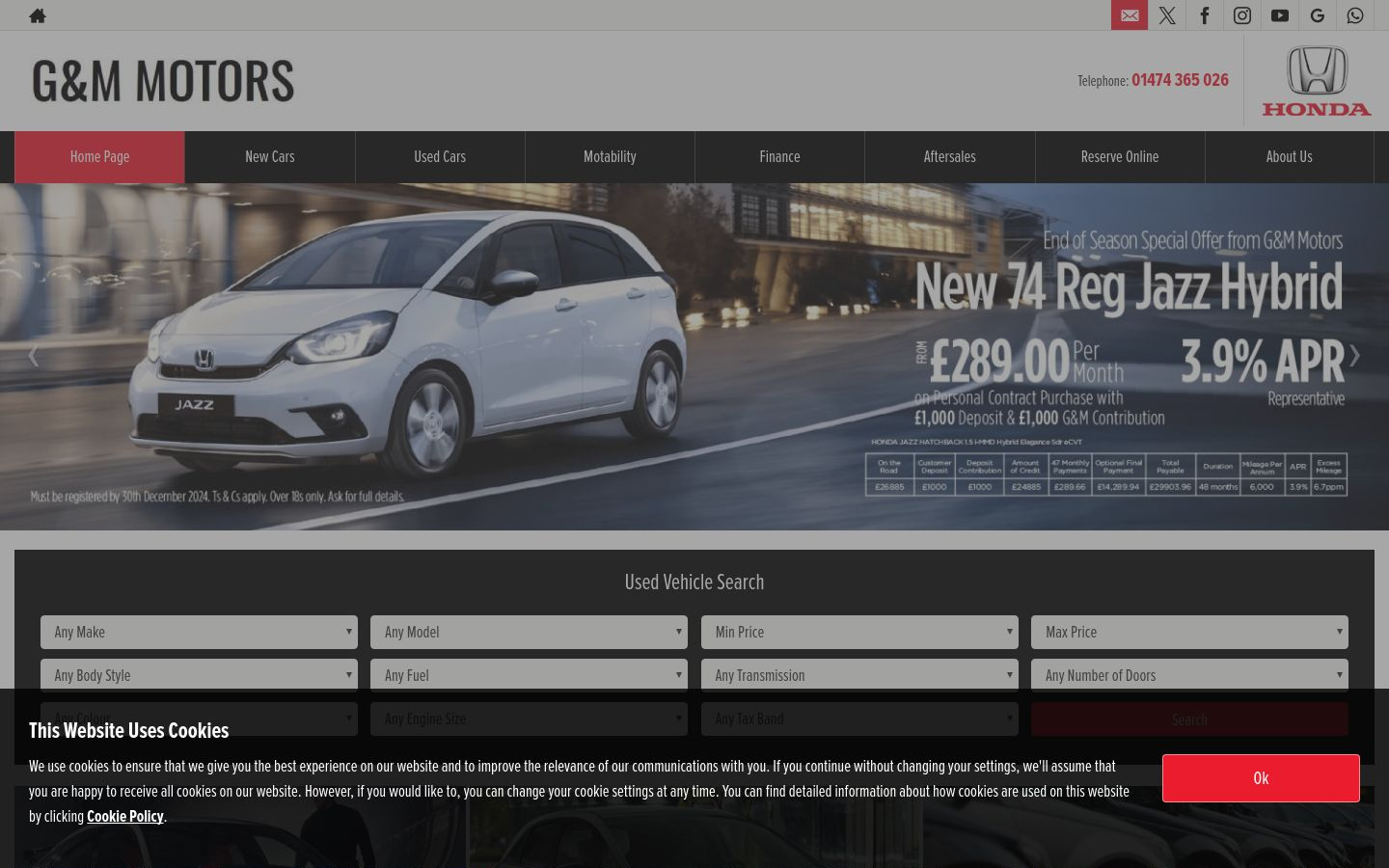Open the YouTube social icon

(x=1280, y=15)
